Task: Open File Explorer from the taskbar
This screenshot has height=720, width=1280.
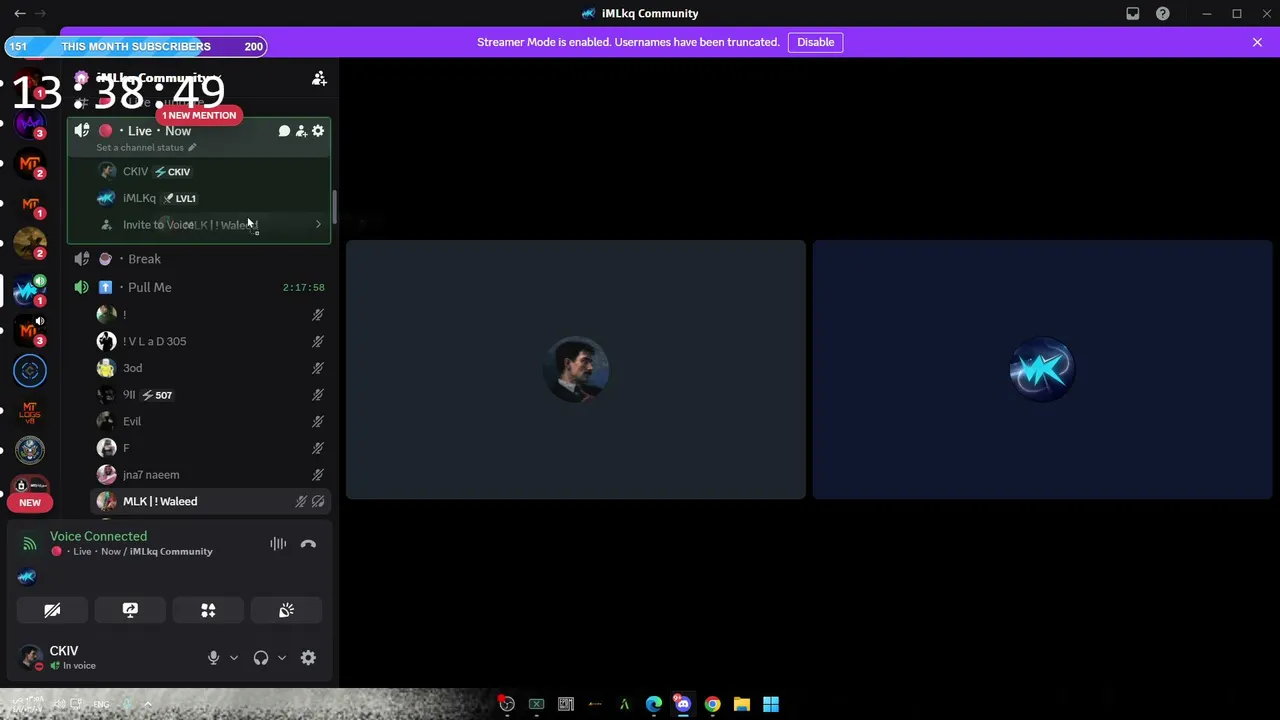Action: click(742, 704)
